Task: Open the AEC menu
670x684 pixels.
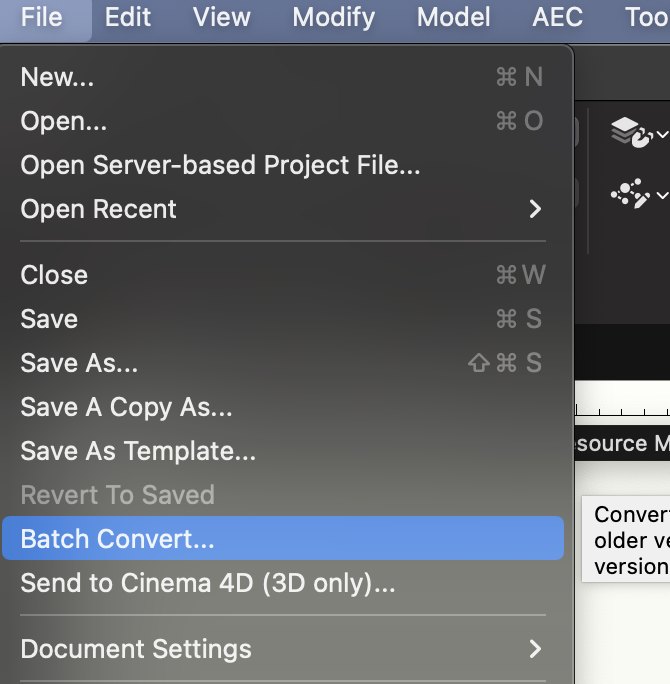Action: (x=558, y=17)
